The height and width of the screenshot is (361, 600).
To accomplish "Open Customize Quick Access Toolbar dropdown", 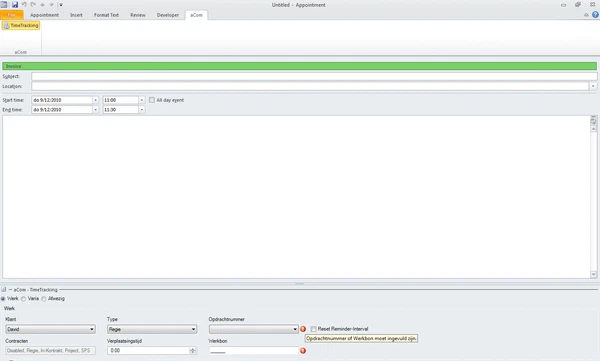I will click(x=60, y=5).
